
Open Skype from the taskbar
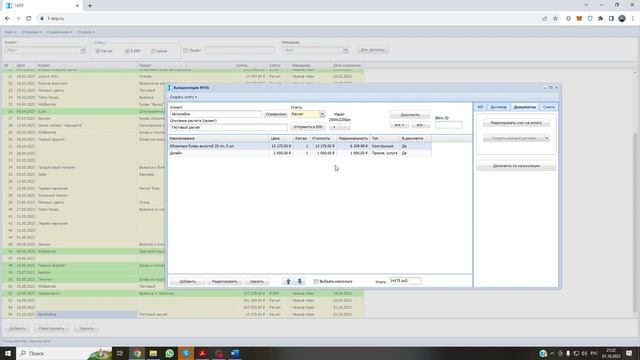186,353
